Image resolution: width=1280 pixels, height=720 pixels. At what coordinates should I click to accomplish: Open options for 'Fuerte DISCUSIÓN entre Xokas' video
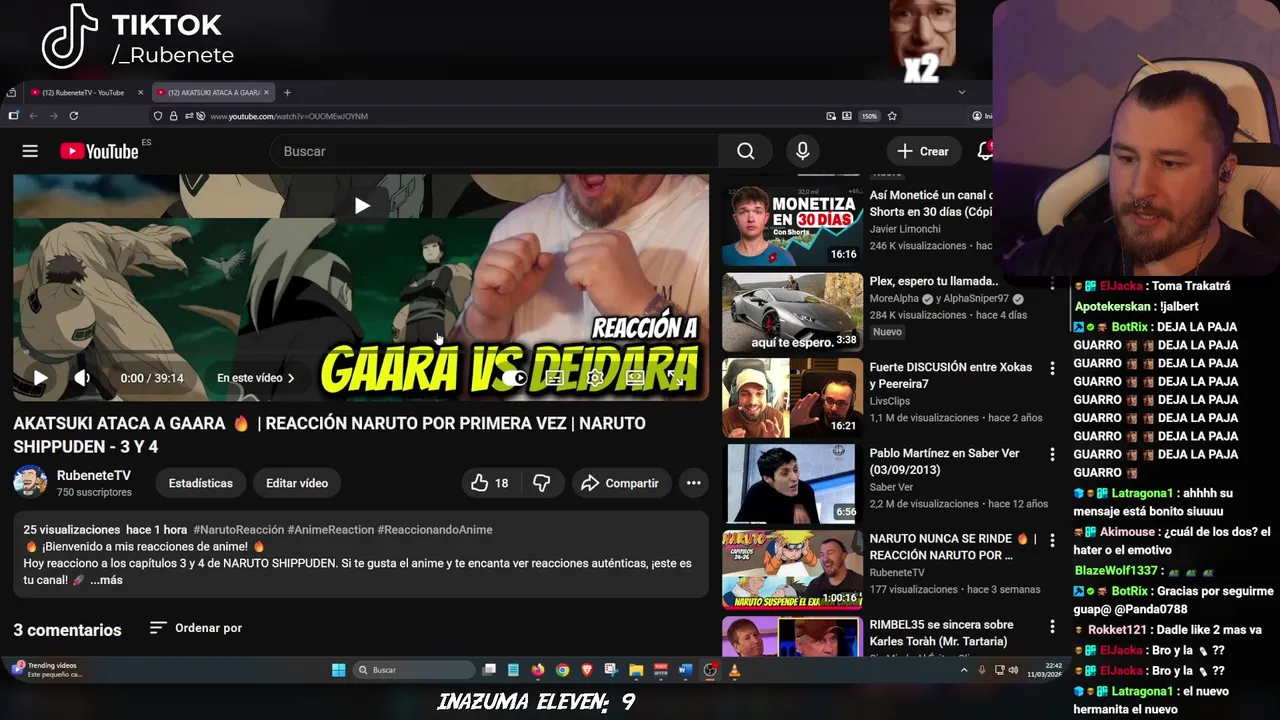click(1052, 369)
